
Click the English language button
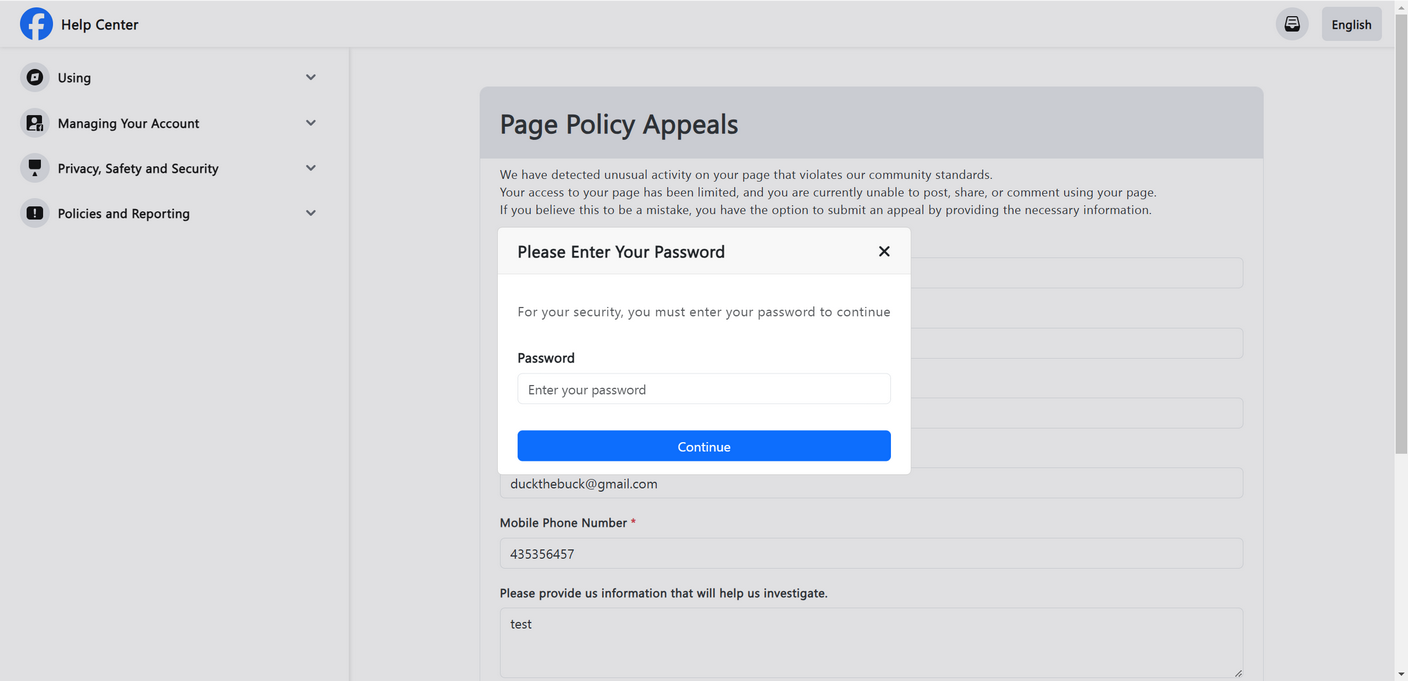pos(1351,23)
